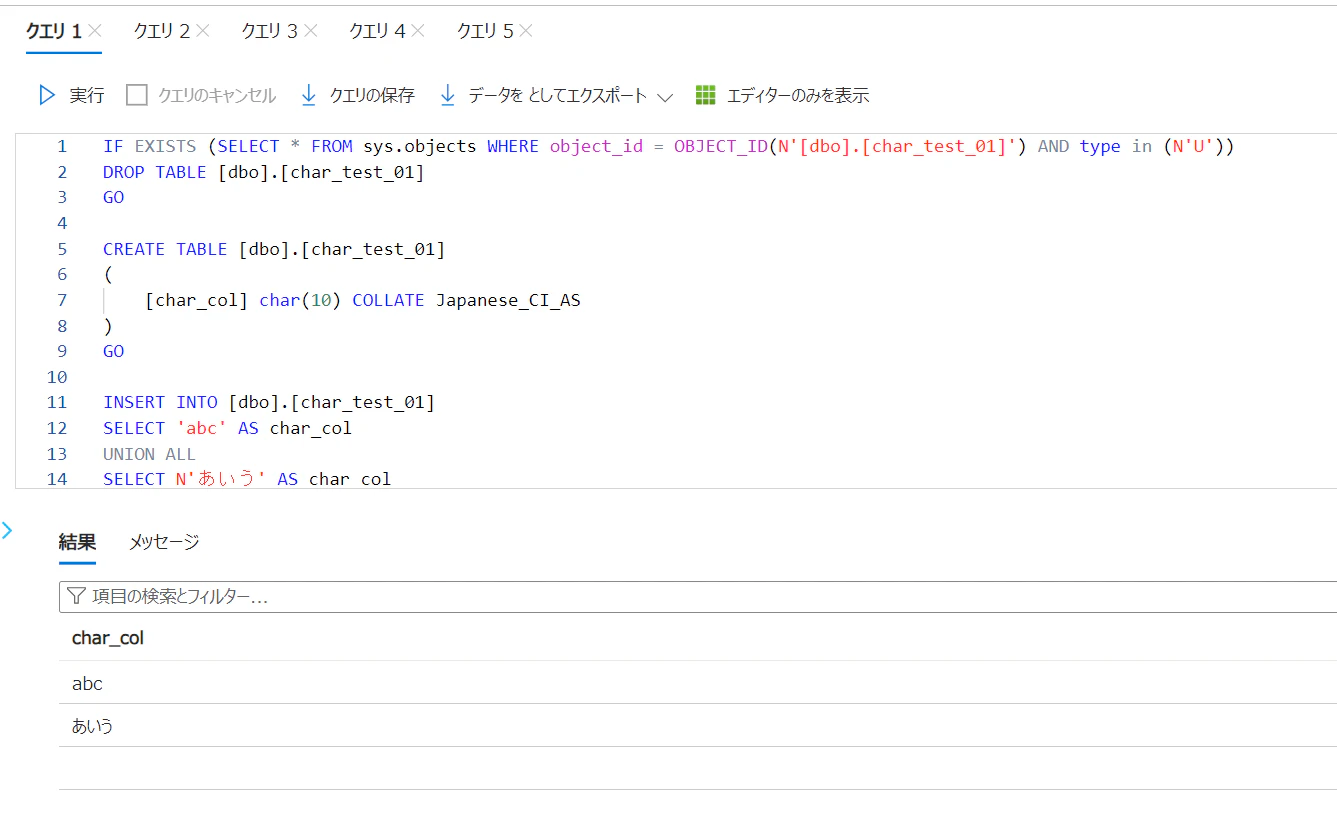Select the 結果 results tab

click(x=77, y=542)
